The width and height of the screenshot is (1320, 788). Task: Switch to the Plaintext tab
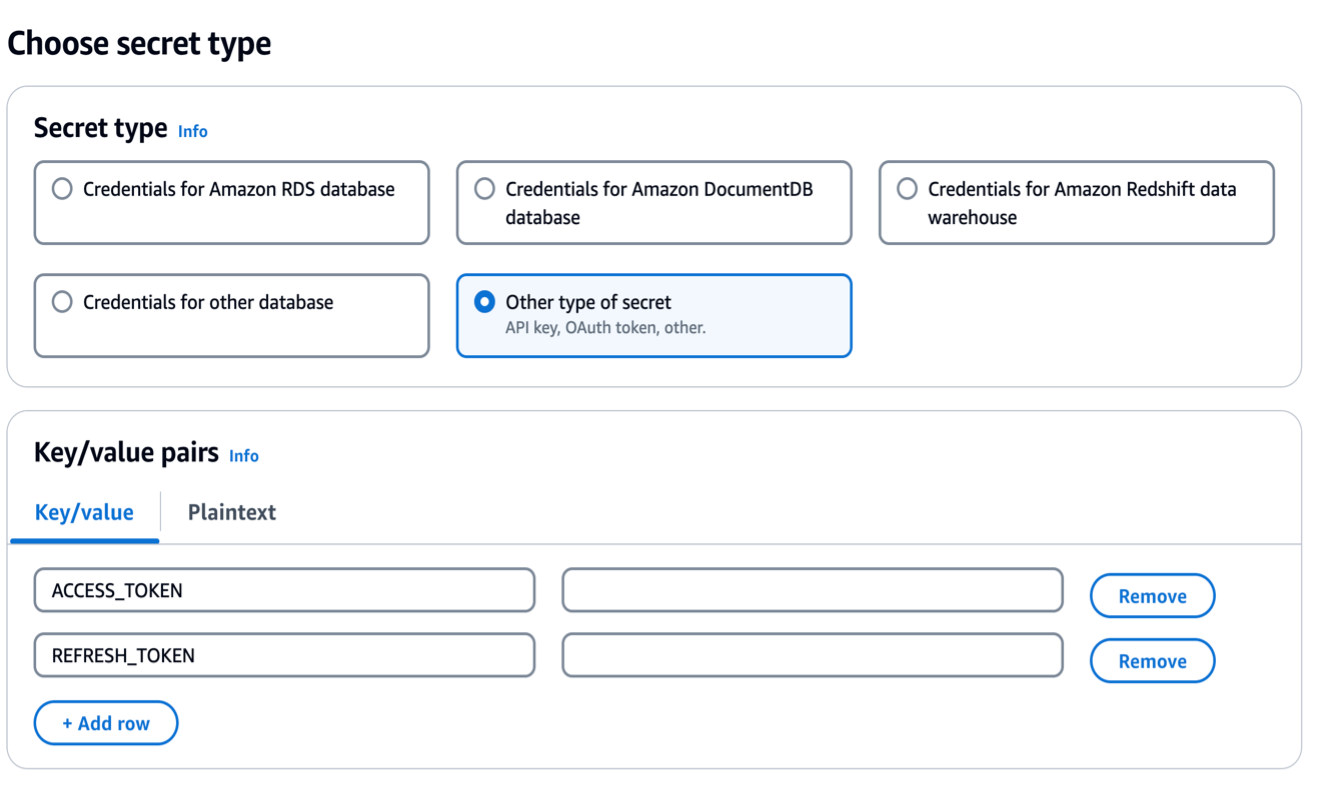click(232, 513)
